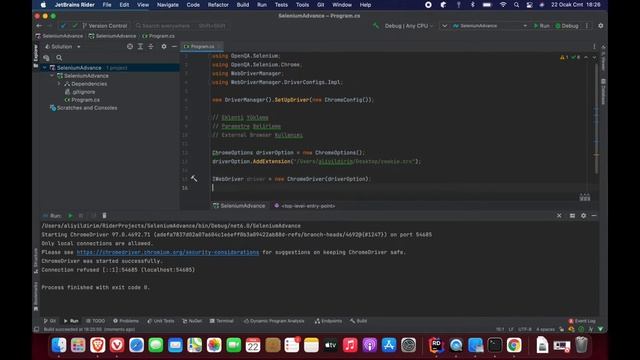Click Select Opened File target icon

click(130, 47)
